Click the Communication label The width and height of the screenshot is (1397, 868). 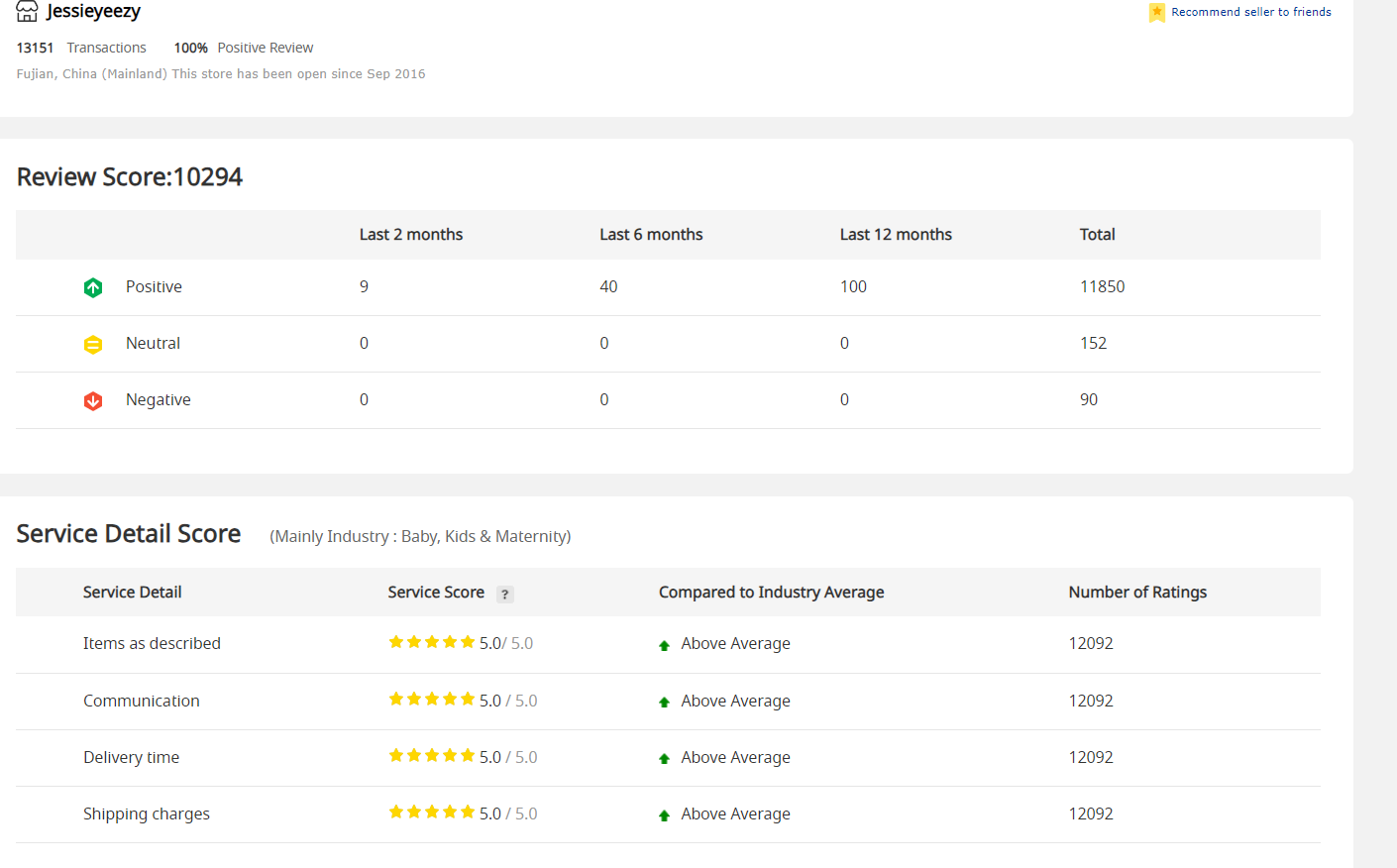pos(142,701)
